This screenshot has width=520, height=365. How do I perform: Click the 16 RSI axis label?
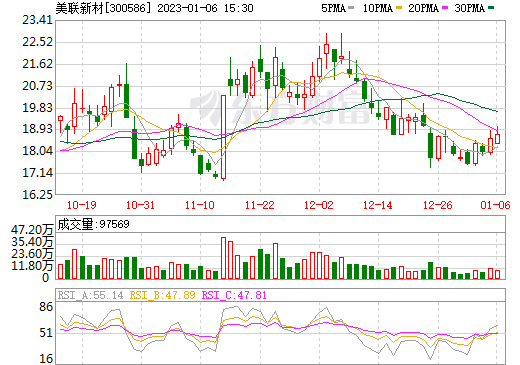(x=46, y=359)
